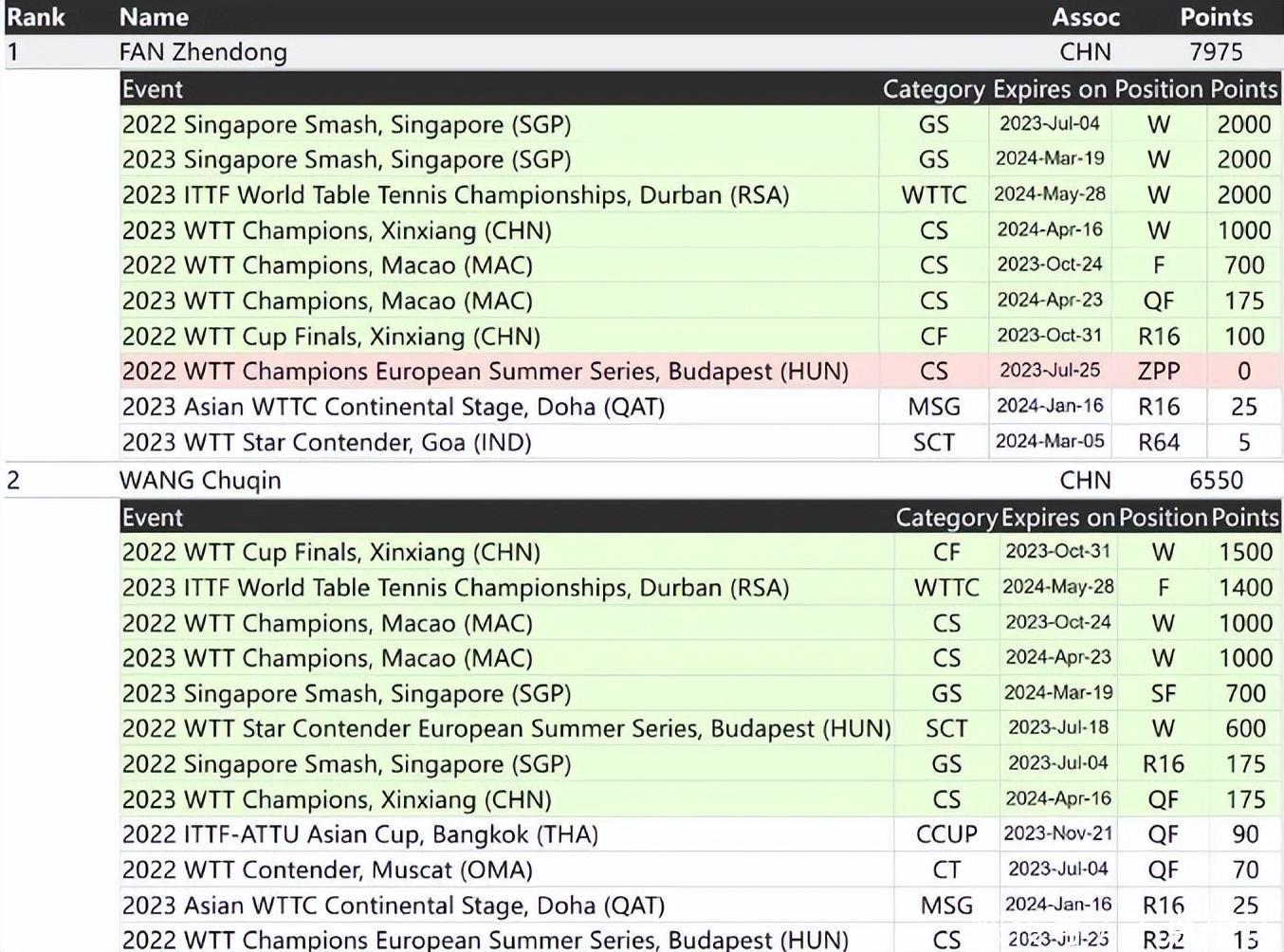Click 2023 WTT Star Contender Goa row
This screenshot has width=1284, height=952.
326,443
